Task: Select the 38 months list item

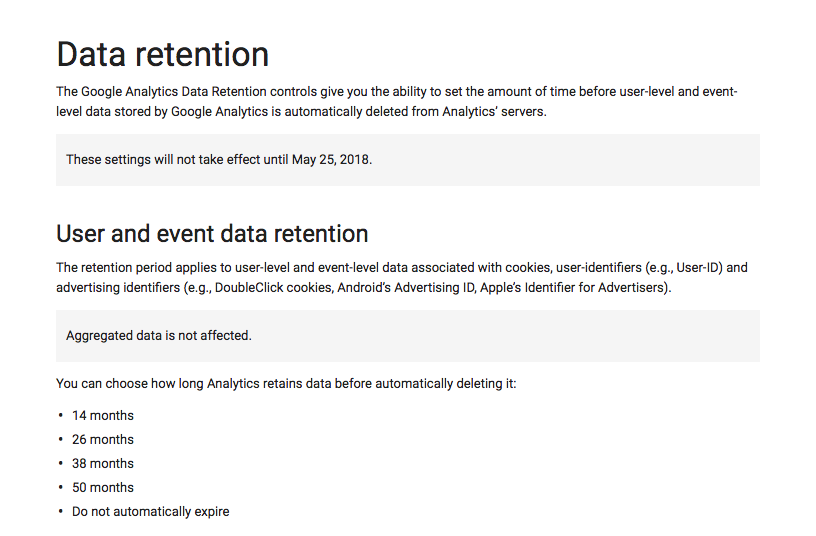Action: (103, 463)
